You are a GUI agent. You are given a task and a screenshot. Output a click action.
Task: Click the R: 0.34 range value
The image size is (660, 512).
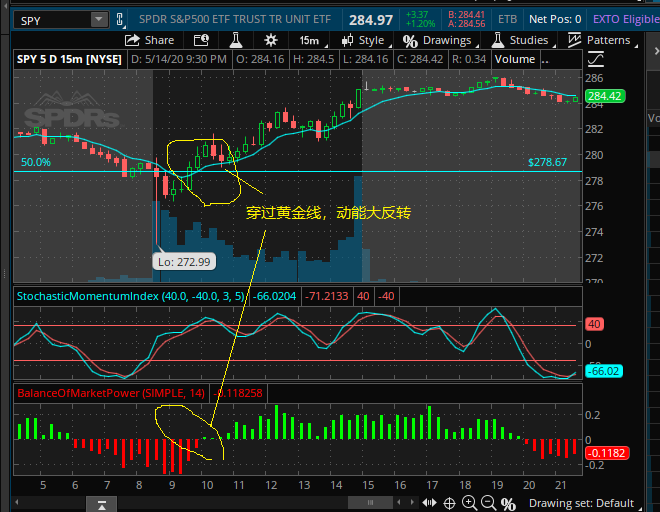pos(469,59)
